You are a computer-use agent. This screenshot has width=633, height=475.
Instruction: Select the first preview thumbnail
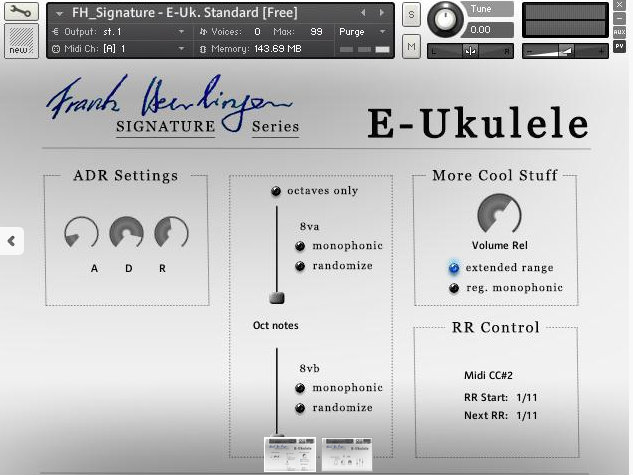click(x=290, y=454)
